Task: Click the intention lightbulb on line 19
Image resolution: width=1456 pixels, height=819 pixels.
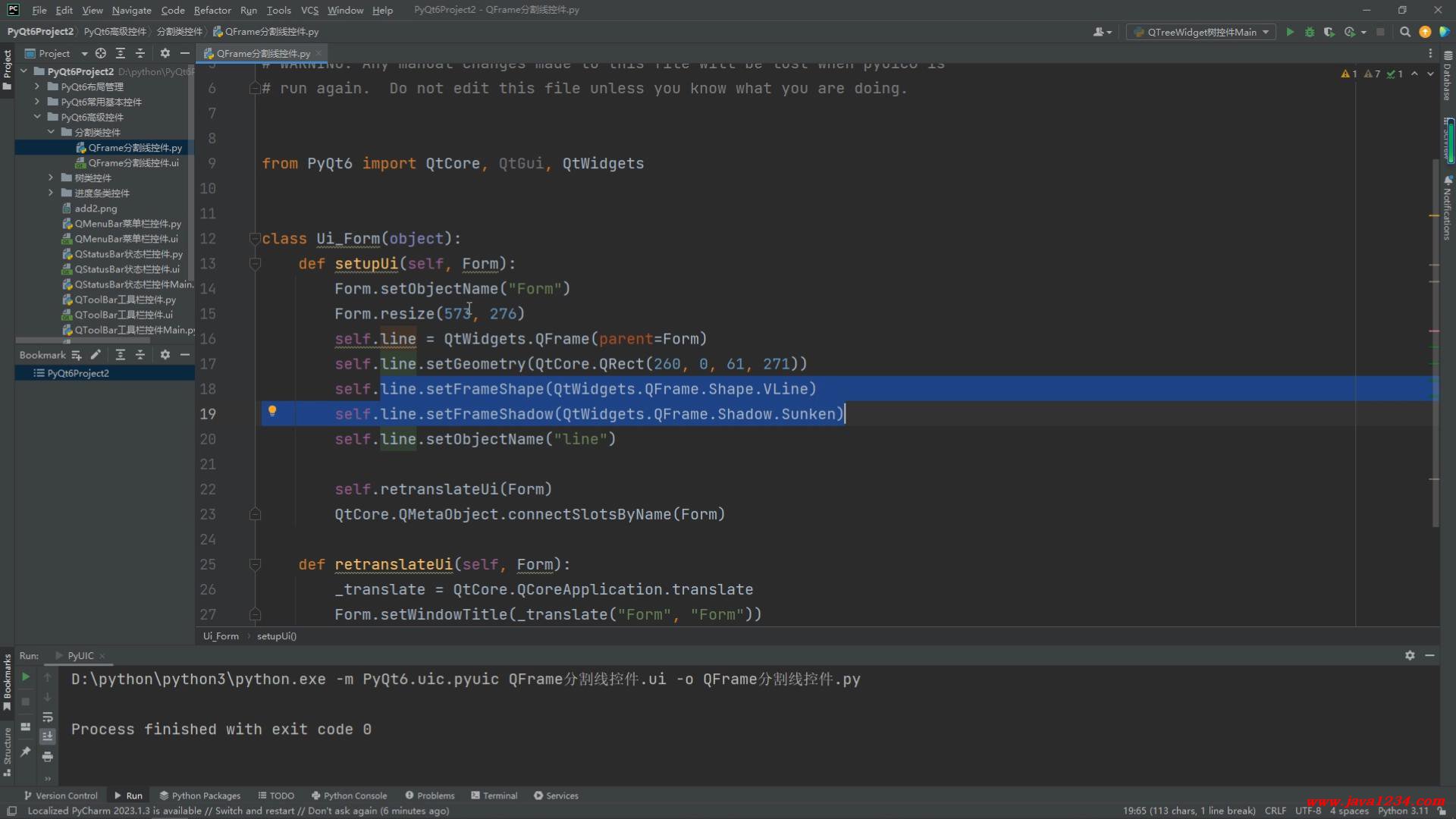Action: coord(272,412)
